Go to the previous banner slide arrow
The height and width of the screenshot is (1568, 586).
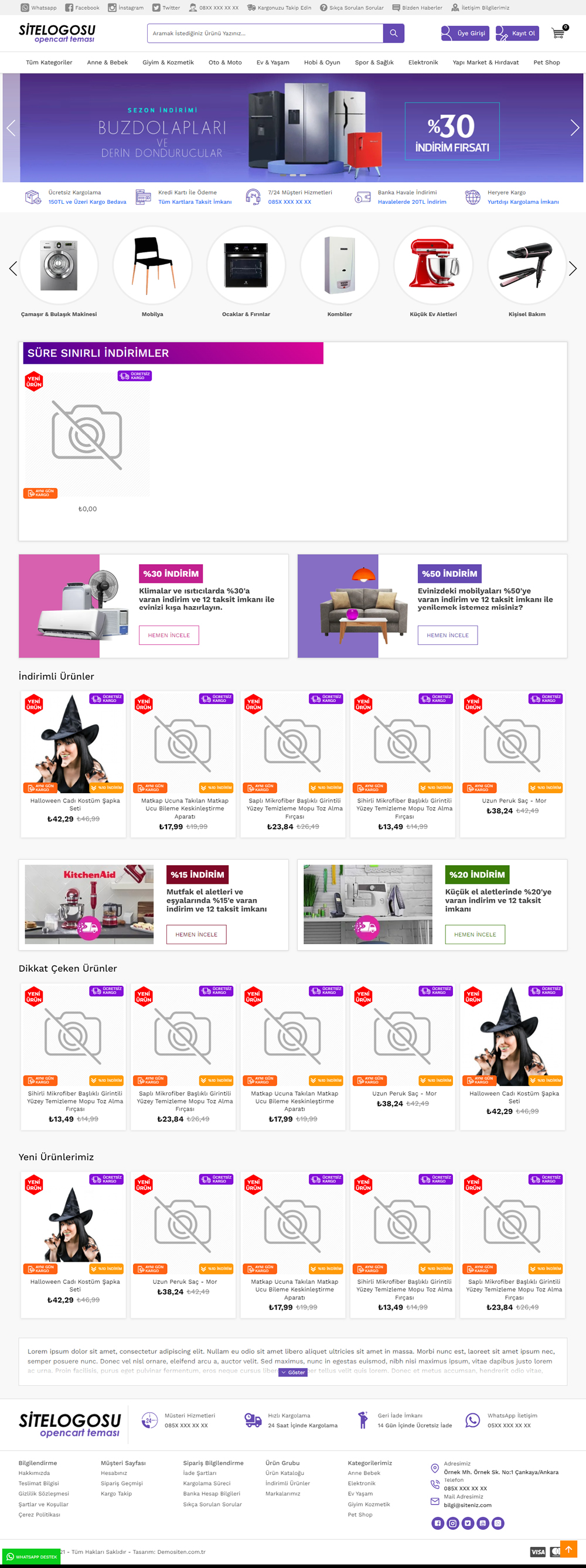[11, 127]
